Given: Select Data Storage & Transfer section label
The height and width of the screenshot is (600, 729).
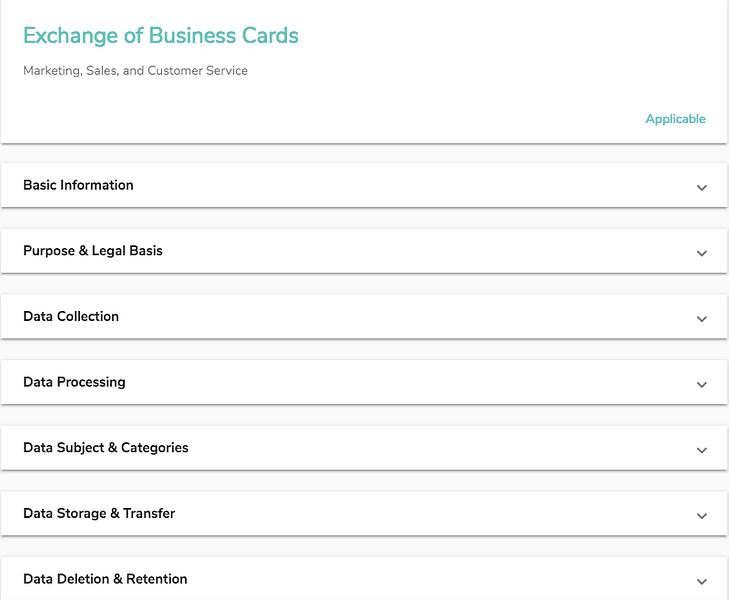Looking at the screenshot, I should (x=99, y=513).
